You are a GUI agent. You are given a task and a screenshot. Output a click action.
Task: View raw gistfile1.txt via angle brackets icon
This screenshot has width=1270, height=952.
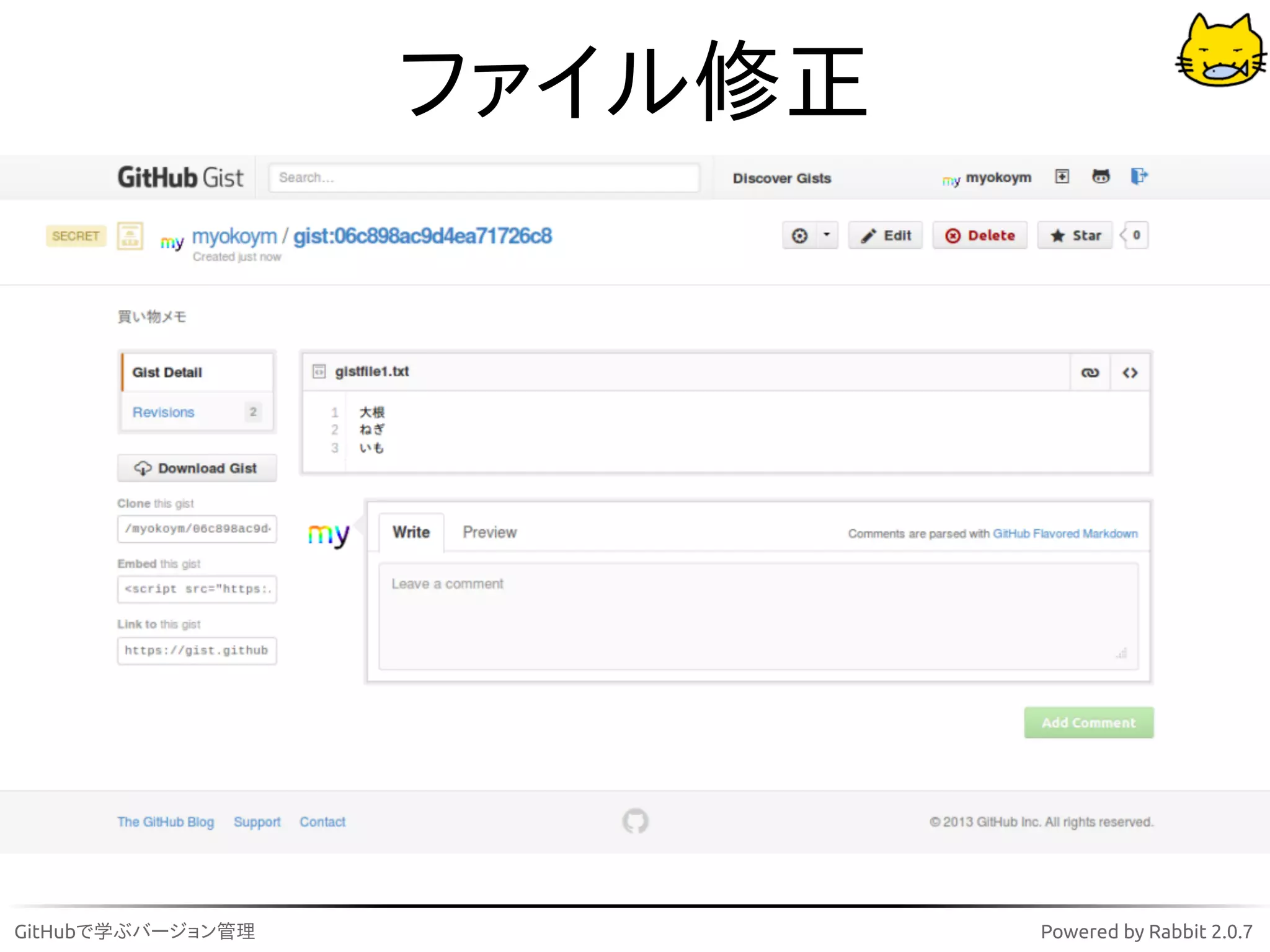click(1130, 372)
